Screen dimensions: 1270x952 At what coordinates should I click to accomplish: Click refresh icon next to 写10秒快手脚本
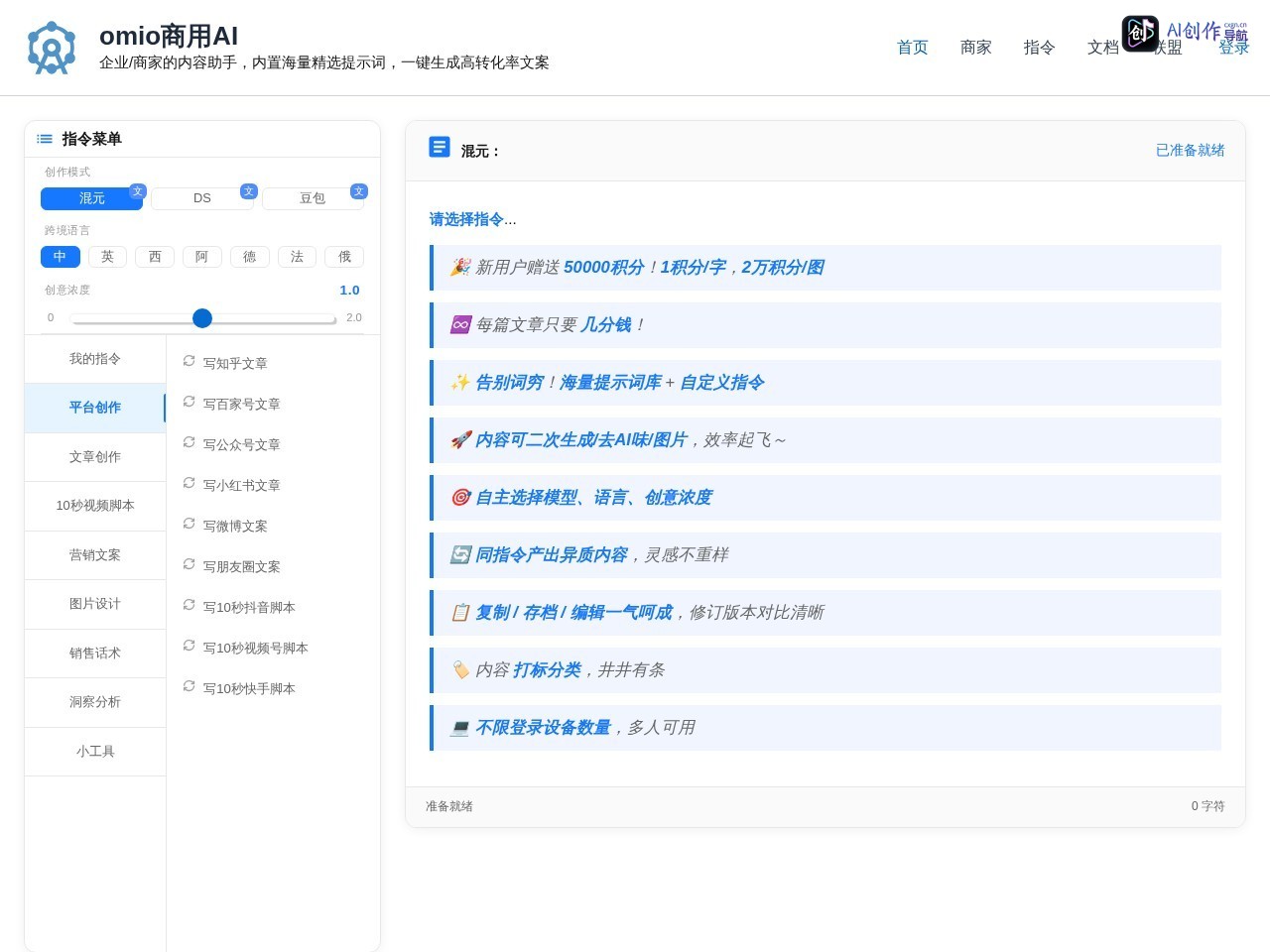189,686
